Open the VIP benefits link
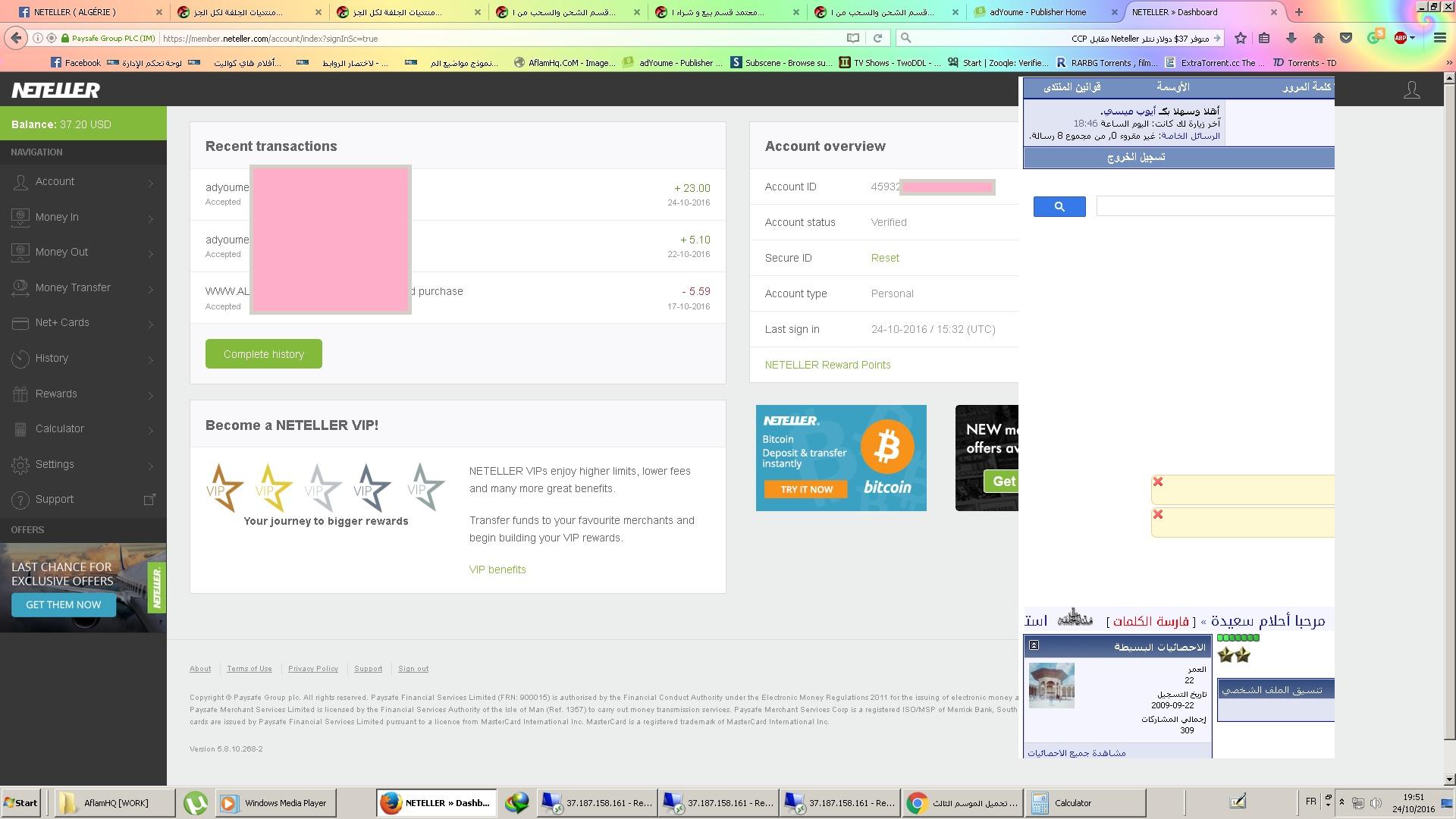Screen dimensions: 1456x819 497,570
